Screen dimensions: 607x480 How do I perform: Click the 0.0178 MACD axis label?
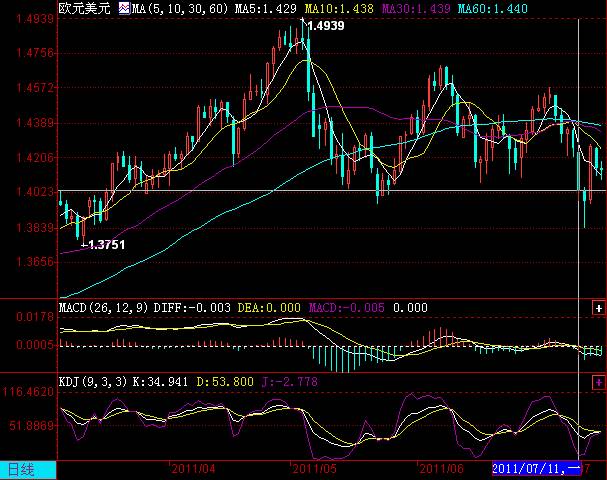pyautogui.click(x=35, y=317)
